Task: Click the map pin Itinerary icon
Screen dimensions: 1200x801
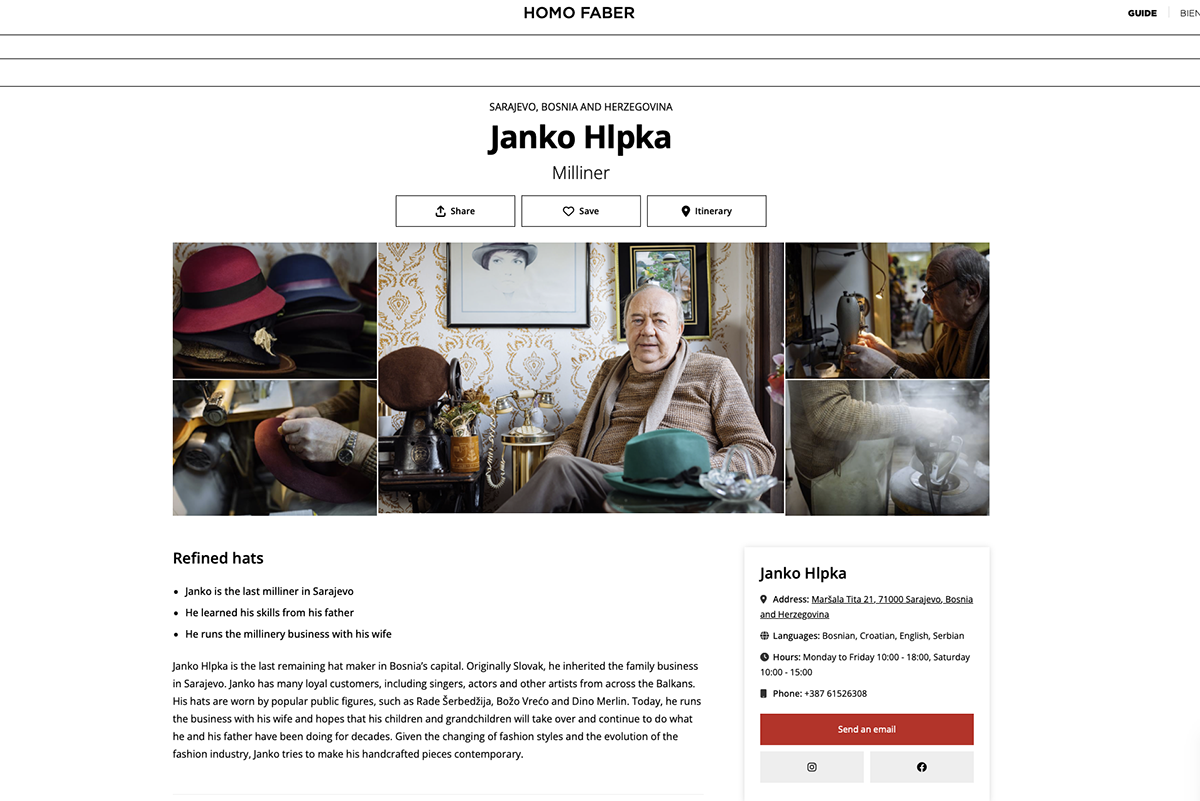Action: 686,211
